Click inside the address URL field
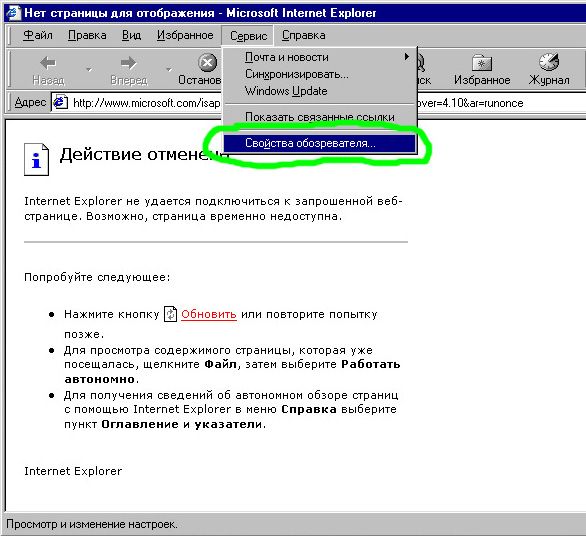Viewport: 586px width, 536px height. click(146, 103)
